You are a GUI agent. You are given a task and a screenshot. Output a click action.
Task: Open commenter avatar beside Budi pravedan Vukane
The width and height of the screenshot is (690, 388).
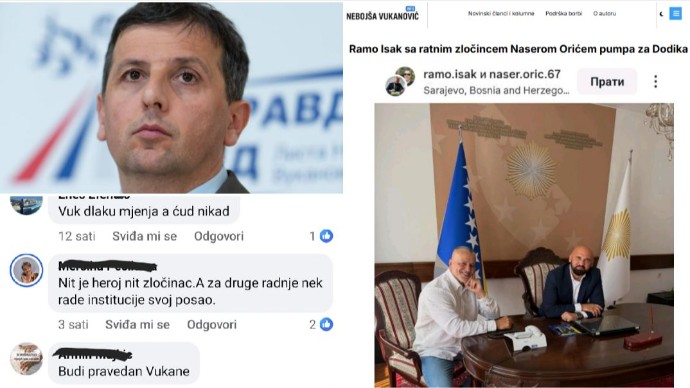point(26,359)
